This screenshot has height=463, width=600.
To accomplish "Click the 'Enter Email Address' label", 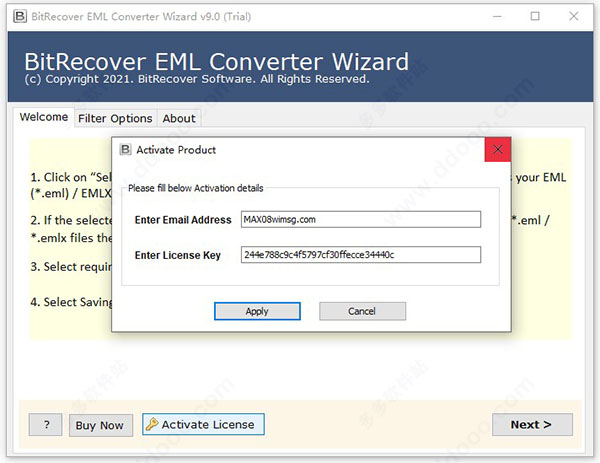I will click(183, 220).
